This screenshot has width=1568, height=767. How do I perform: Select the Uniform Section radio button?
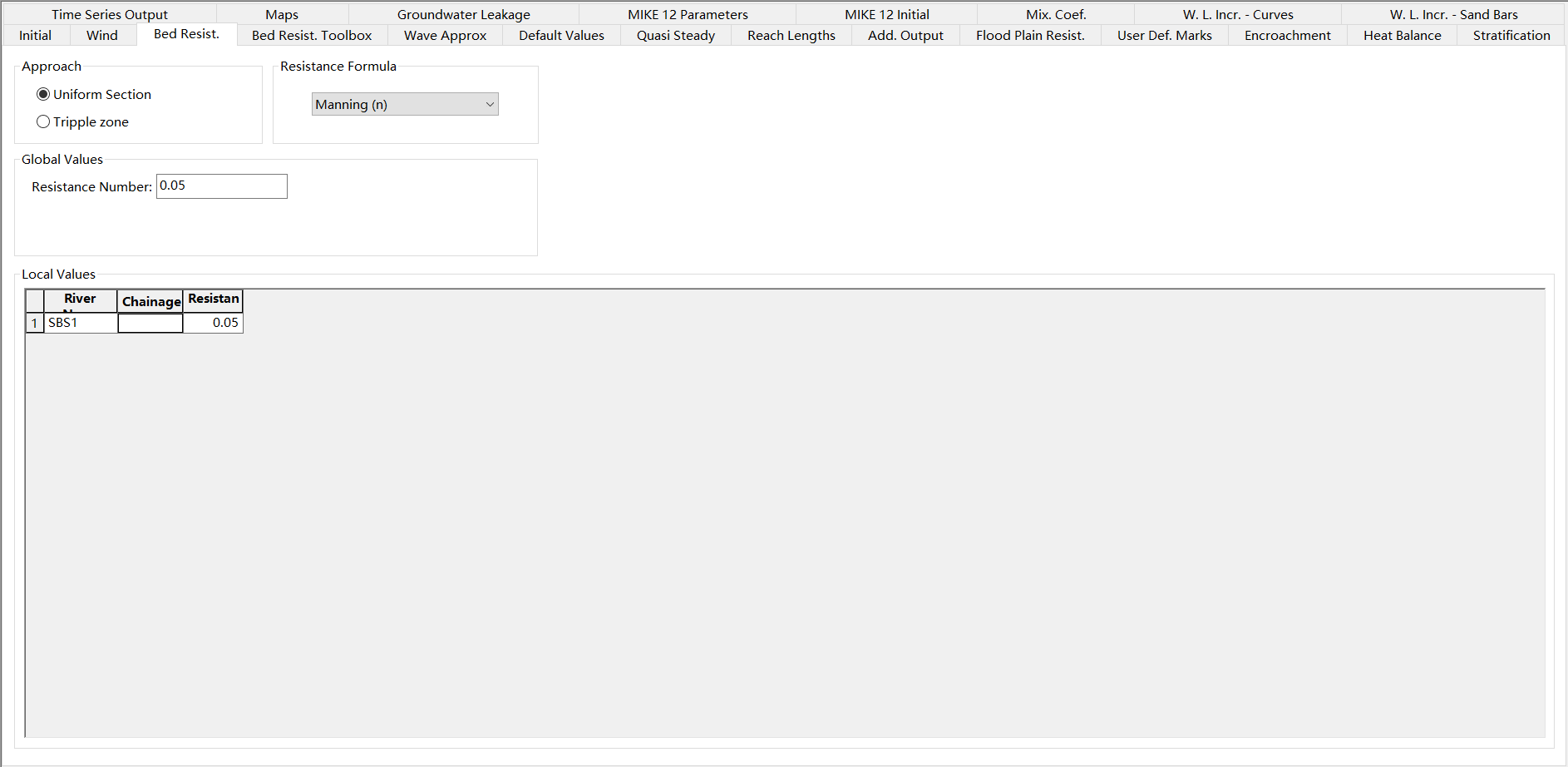(43, 95)
